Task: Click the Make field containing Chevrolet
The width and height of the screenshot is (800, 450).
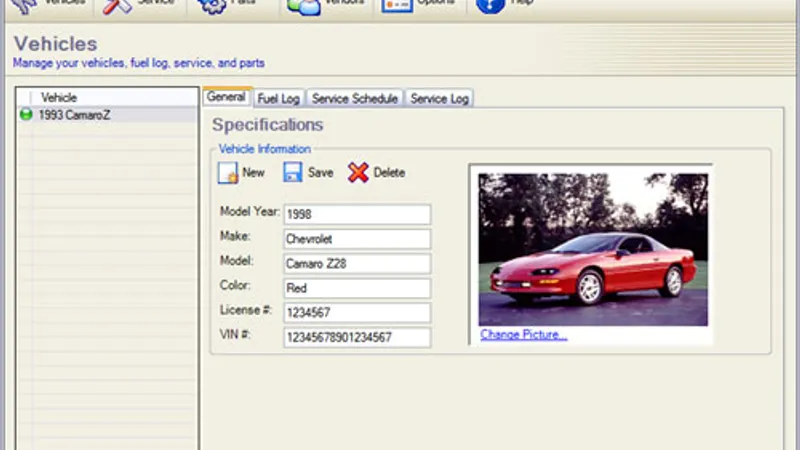Action: pos(357,239)
